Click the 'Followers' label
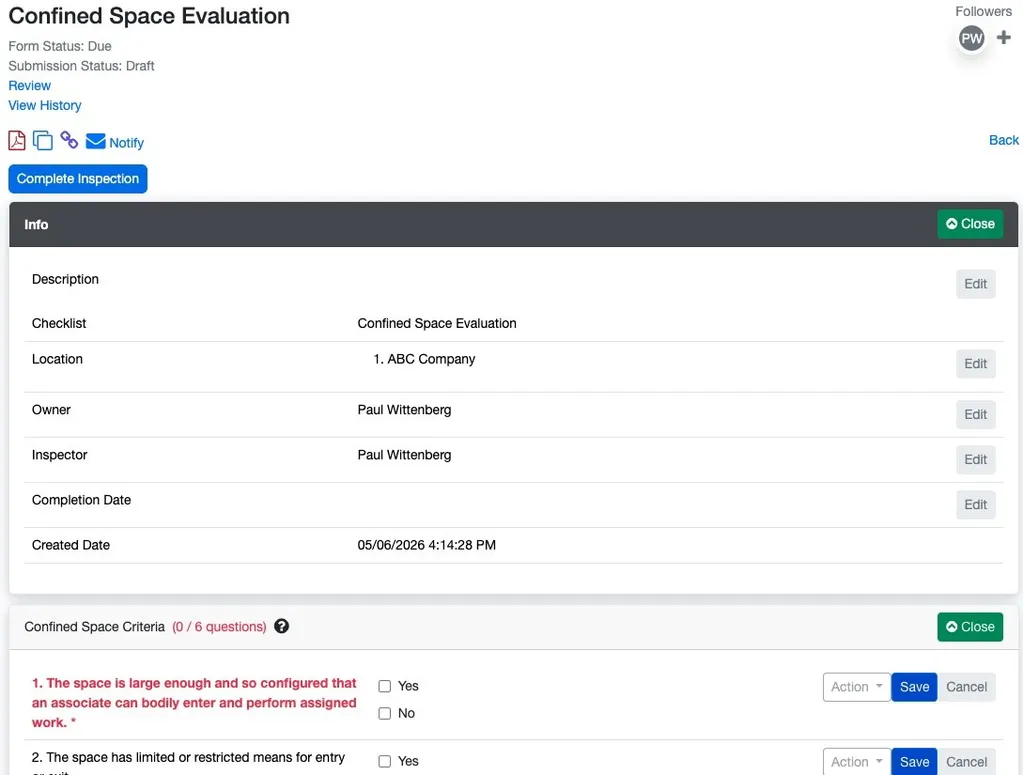The width and height of the screenshot is (1023, 775). (x=983, y=11)
